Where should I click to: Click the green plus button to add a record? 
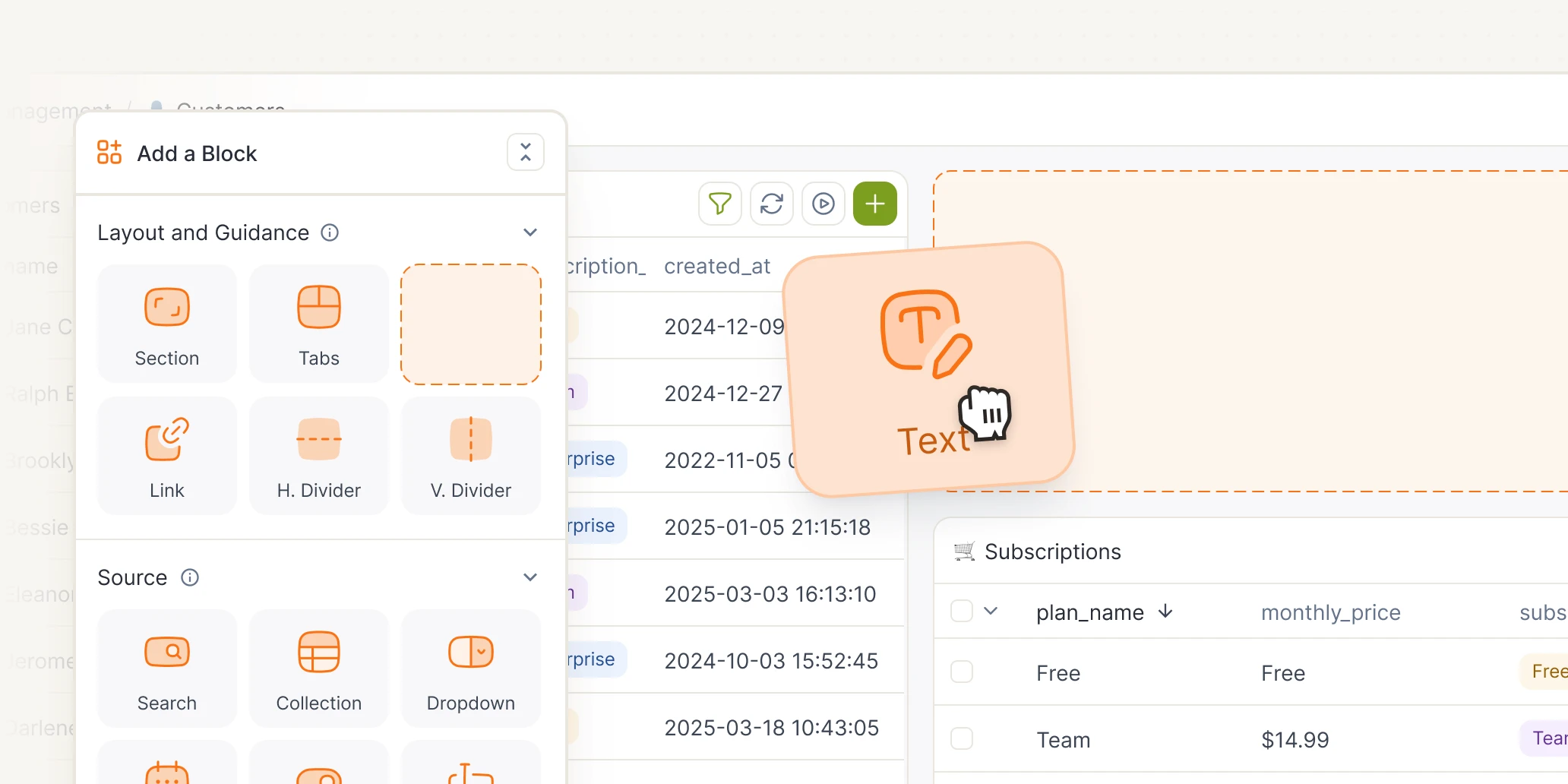click(x=874, y=204)
